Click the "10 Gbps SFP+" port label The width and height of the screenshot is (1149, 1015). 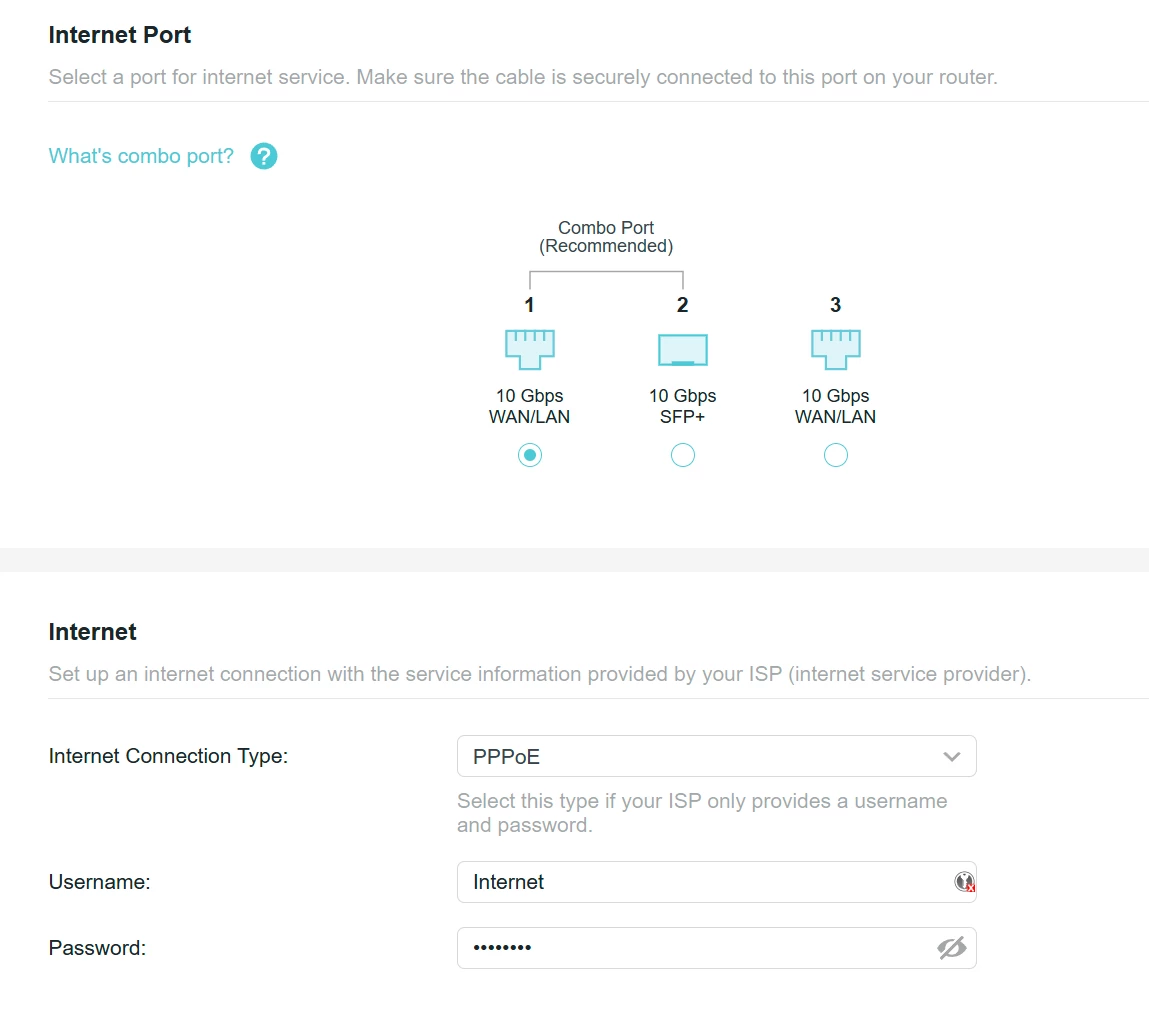click(x=682, y=406)
